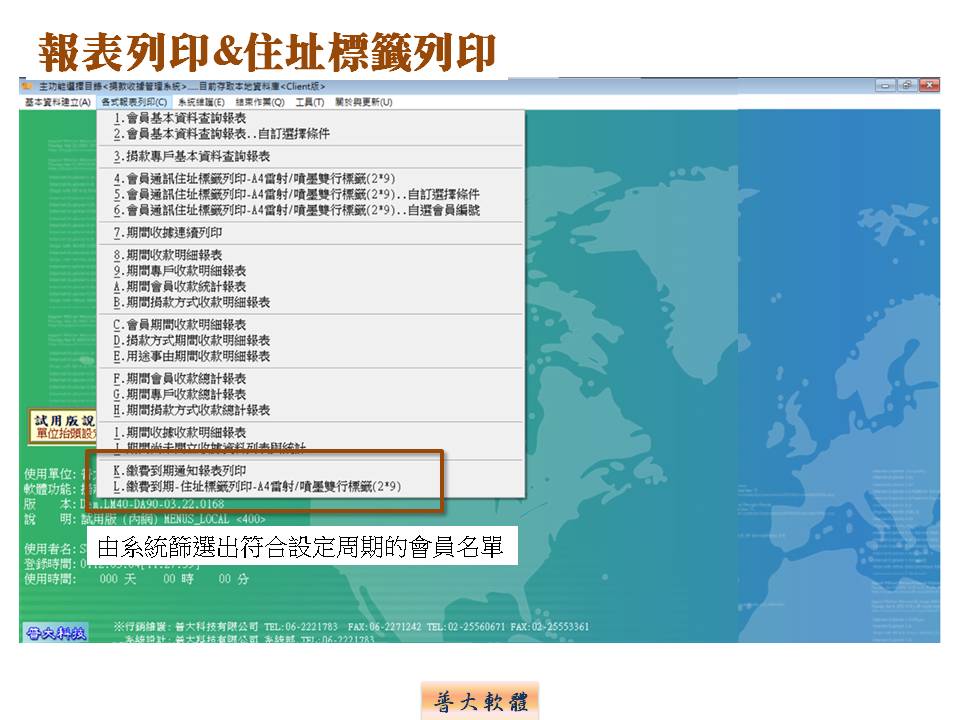Image resolution: width=960 pixels, height=720 pixels.
Task: Choose item 5 住址標籤列印..自訂選擇條件
Action: pyautogui.click(x=310, y=194)
